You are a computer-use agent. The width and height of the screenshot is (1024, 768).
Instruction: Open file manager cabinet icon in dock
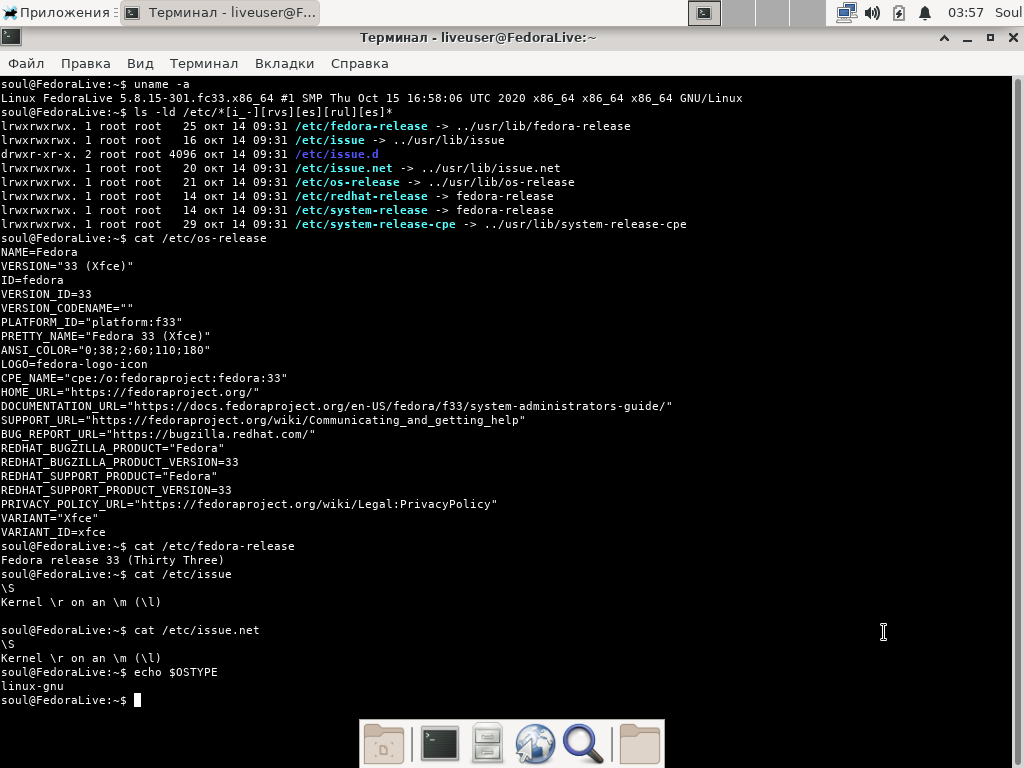[487, 744]
